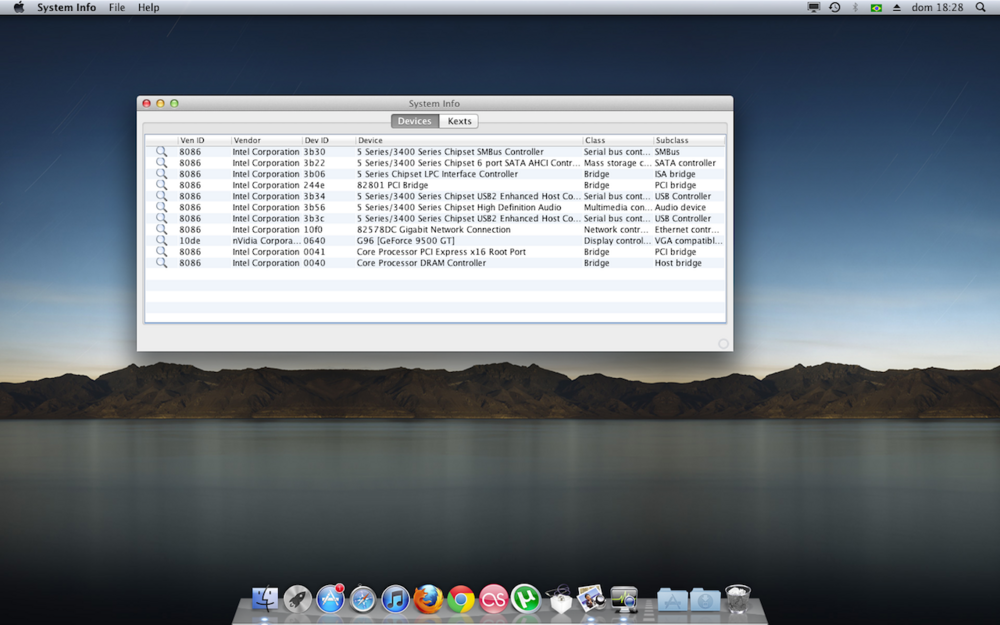Viewport: 1000px width, 625px height.
Task: Open Last.fm scrobbler in the dock
Action: [x=493, y=599]
